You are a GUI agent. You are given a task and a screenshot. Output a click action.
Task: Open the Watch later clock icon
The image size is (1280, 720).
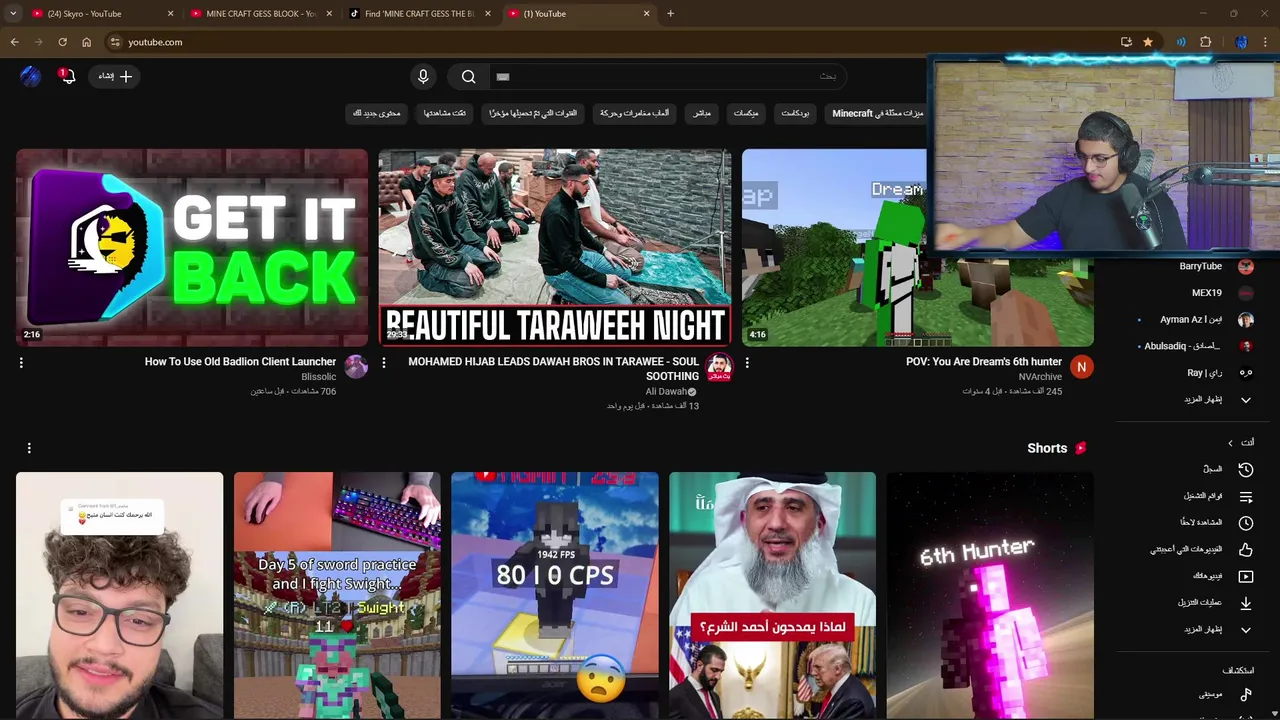click(1246, 522)
